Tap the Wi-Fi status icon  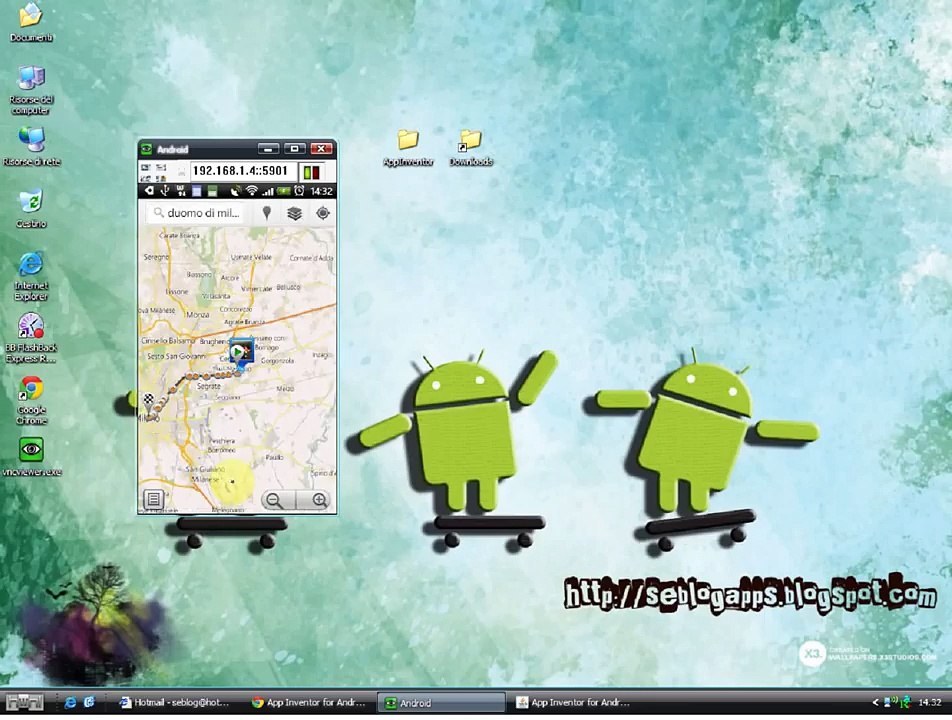[251, 191]
